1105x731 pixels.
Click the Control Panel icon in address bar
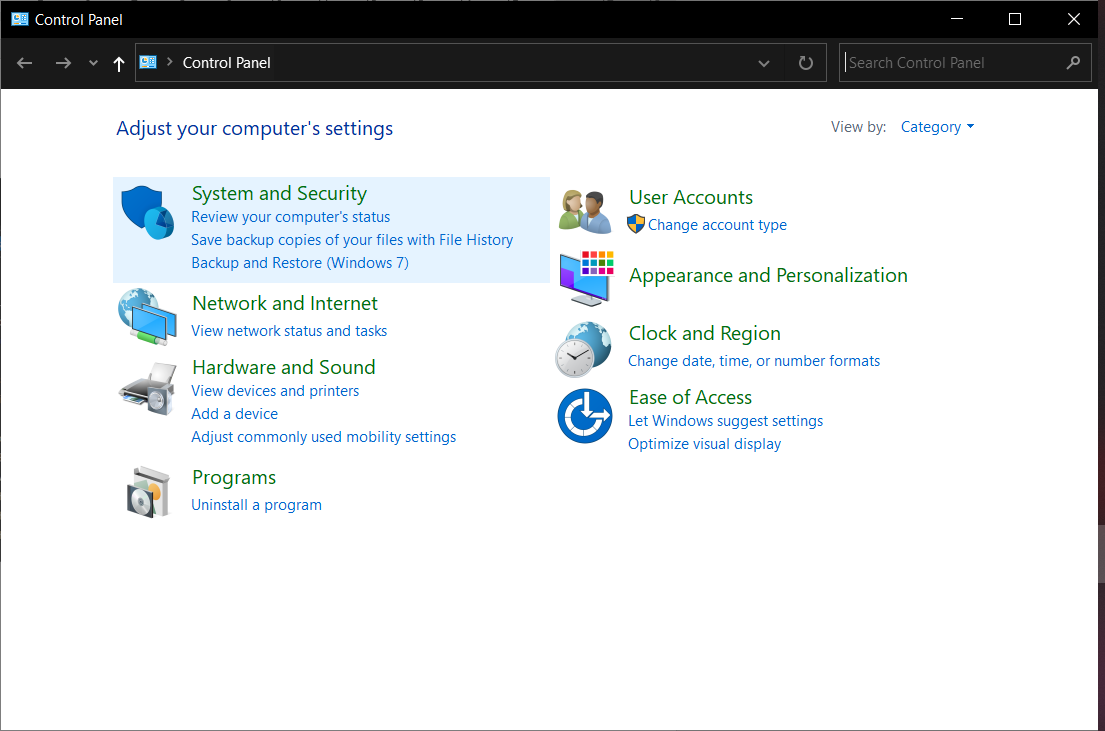[148, 62]
